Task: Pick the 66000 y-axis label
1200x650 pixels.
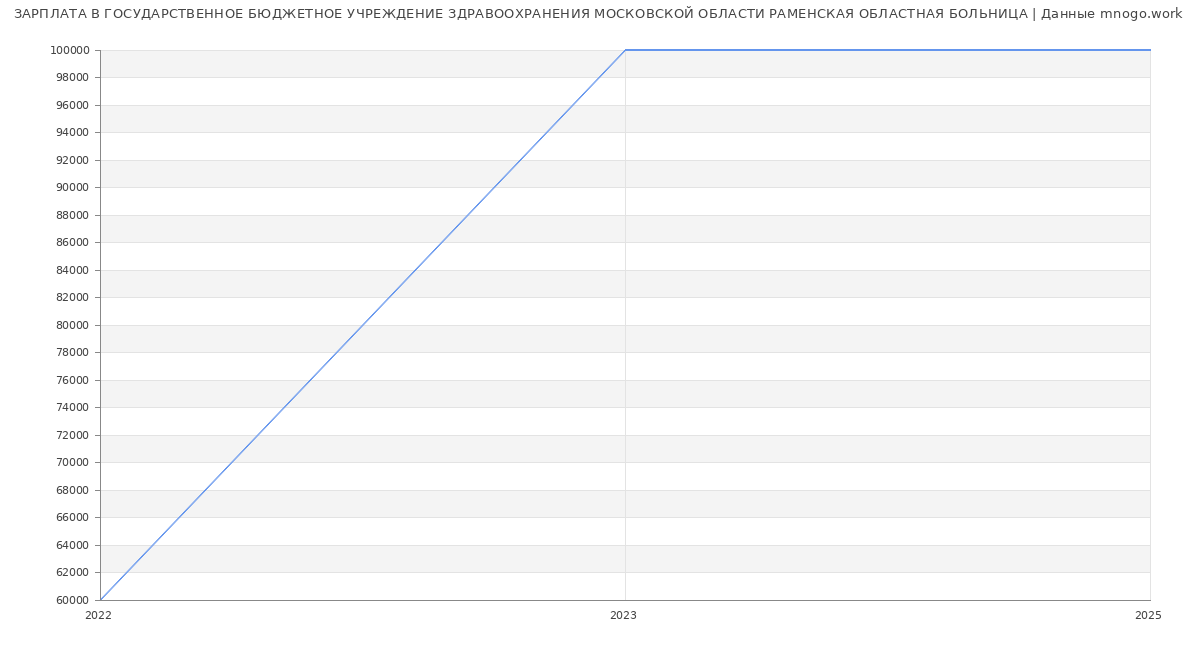Action: pyautogui.click(x=72, y=518)
